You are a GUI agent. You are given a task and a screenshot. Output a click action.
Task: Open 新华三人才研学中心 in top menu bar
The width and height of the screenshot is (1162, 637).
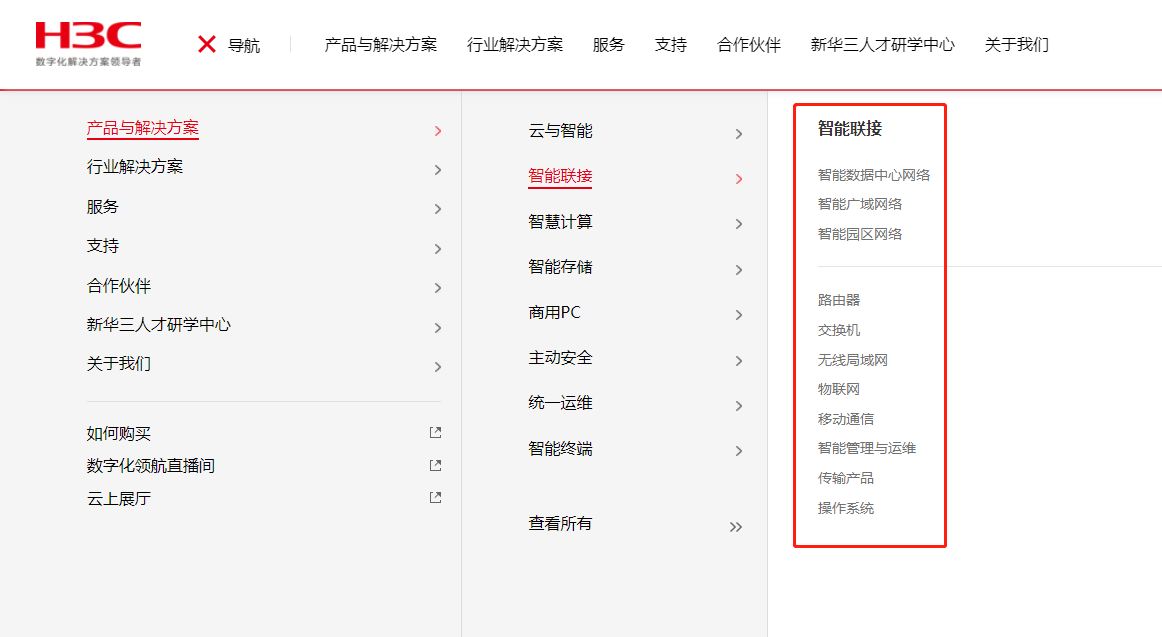tap(883, 45)
